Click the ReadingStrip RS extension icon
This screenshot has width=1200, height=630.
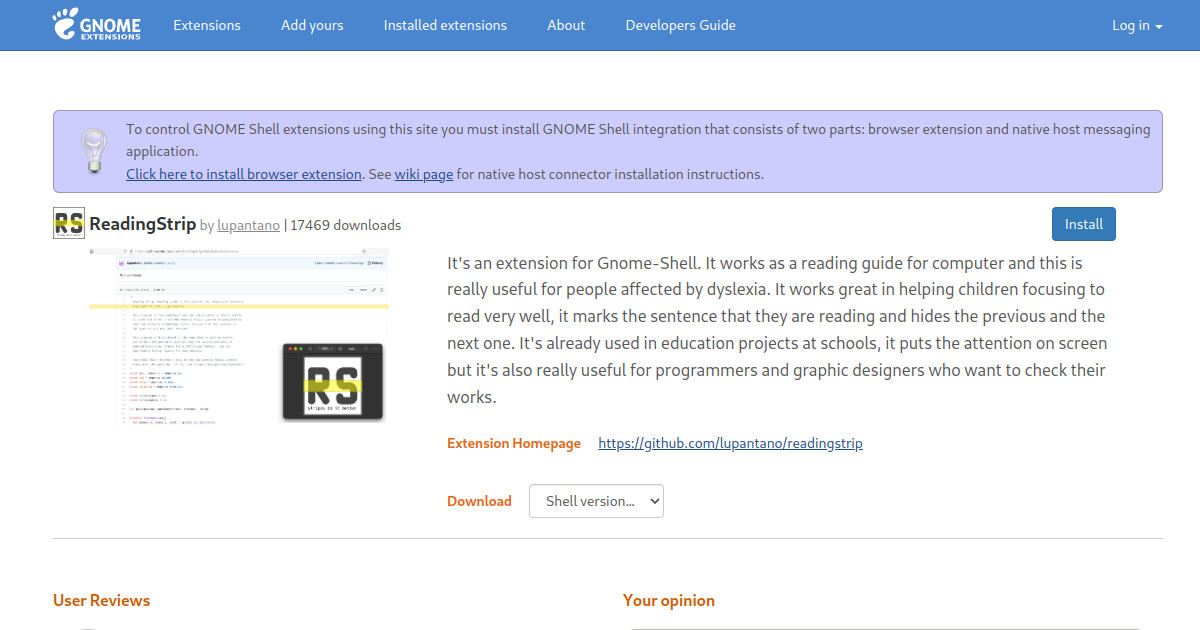tap(69, 224)
